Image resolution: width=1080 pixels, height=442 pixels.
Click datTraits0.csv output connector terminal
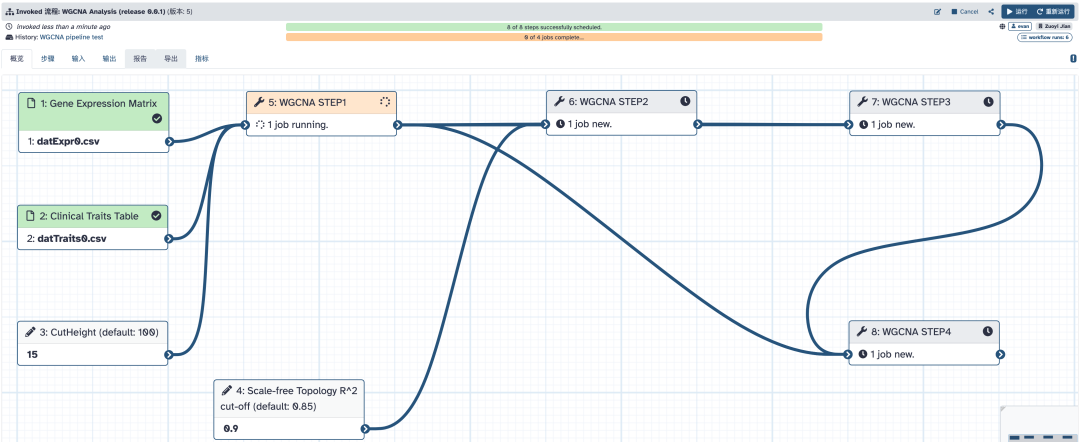tap(169, 239)
